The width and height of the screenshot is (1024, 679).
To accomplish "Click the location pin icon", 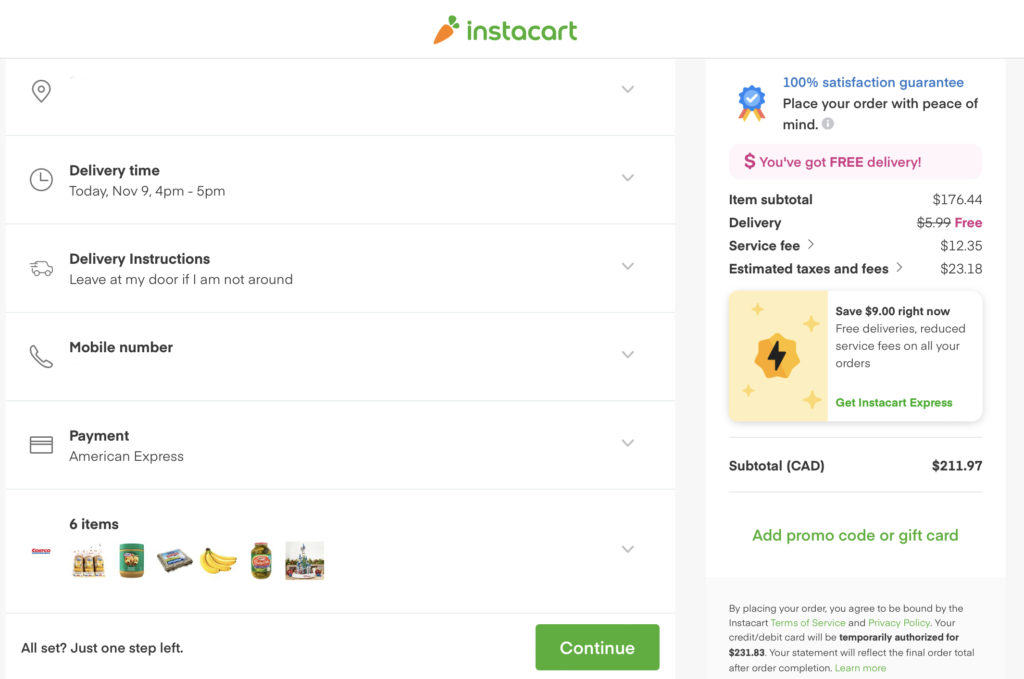I will 41,91.
